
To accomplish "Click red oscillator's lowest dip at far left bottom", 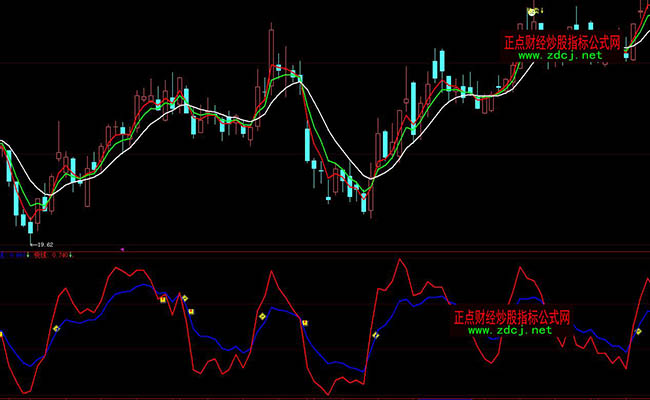I will (27, 392).
